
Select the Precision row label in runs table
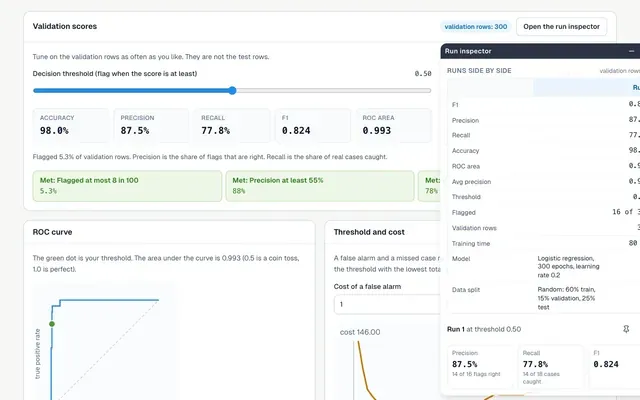(465, 120)
